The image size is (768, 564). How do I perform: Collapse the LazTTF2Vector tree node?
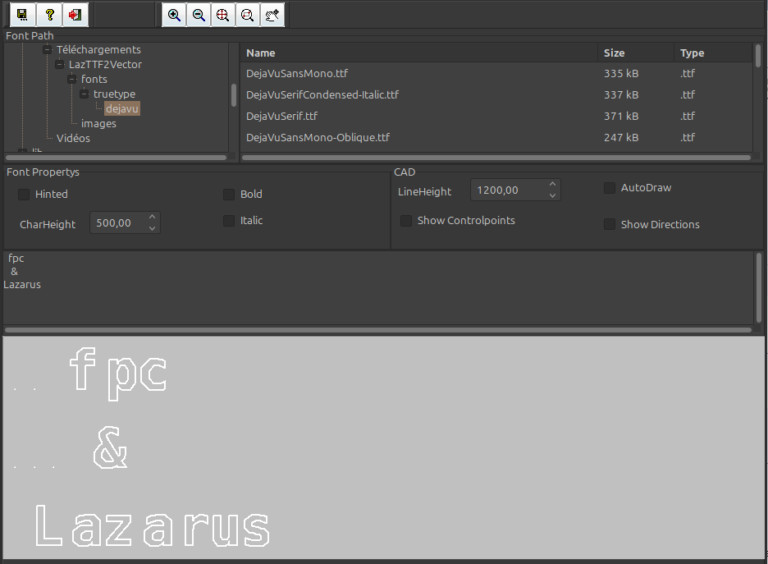coord(60,65)
